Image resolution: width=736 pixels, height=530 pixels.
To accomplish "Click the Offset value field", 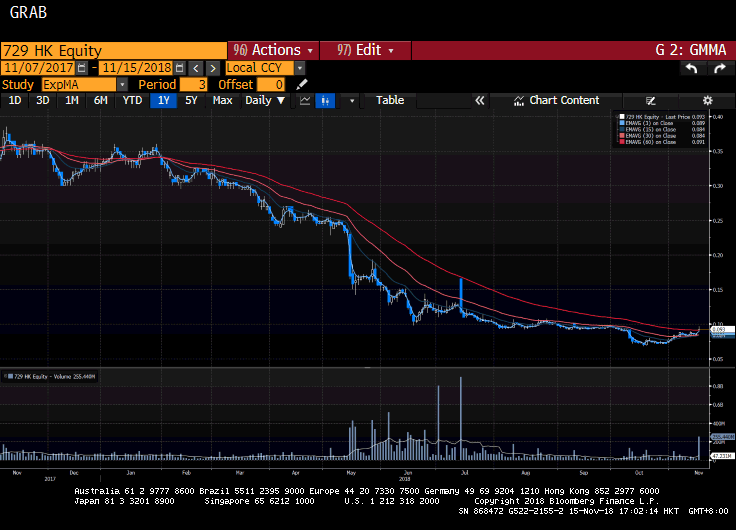I will click(x=271, y=84).
